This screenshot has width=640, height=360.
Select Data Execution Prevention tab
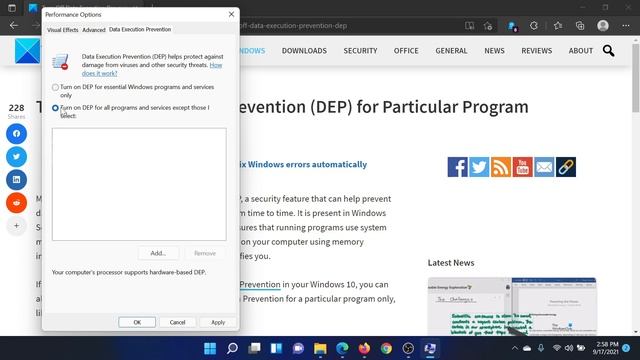140,29
